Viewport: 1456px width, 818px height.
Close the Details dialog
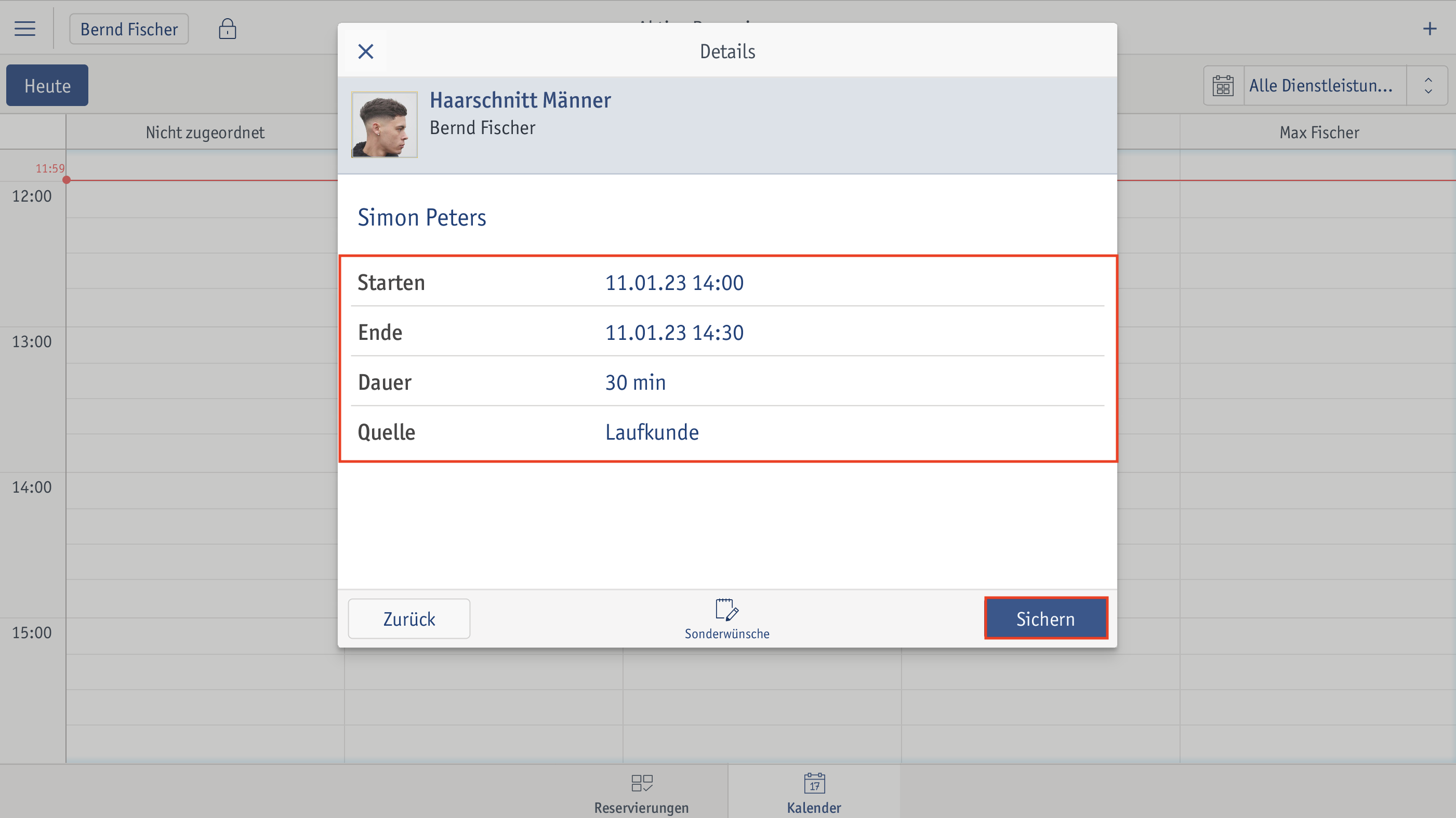point(366,51)
